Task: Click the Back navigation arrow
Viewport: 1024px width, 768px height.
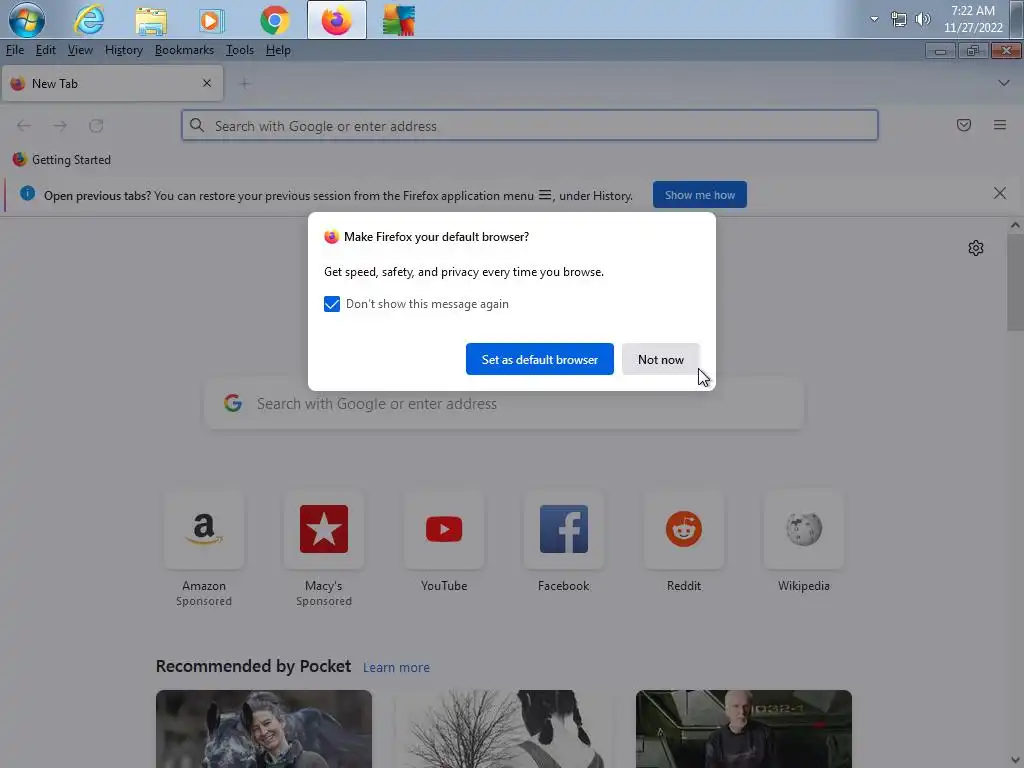Action: pyautogui.click(x=24, y=125)
